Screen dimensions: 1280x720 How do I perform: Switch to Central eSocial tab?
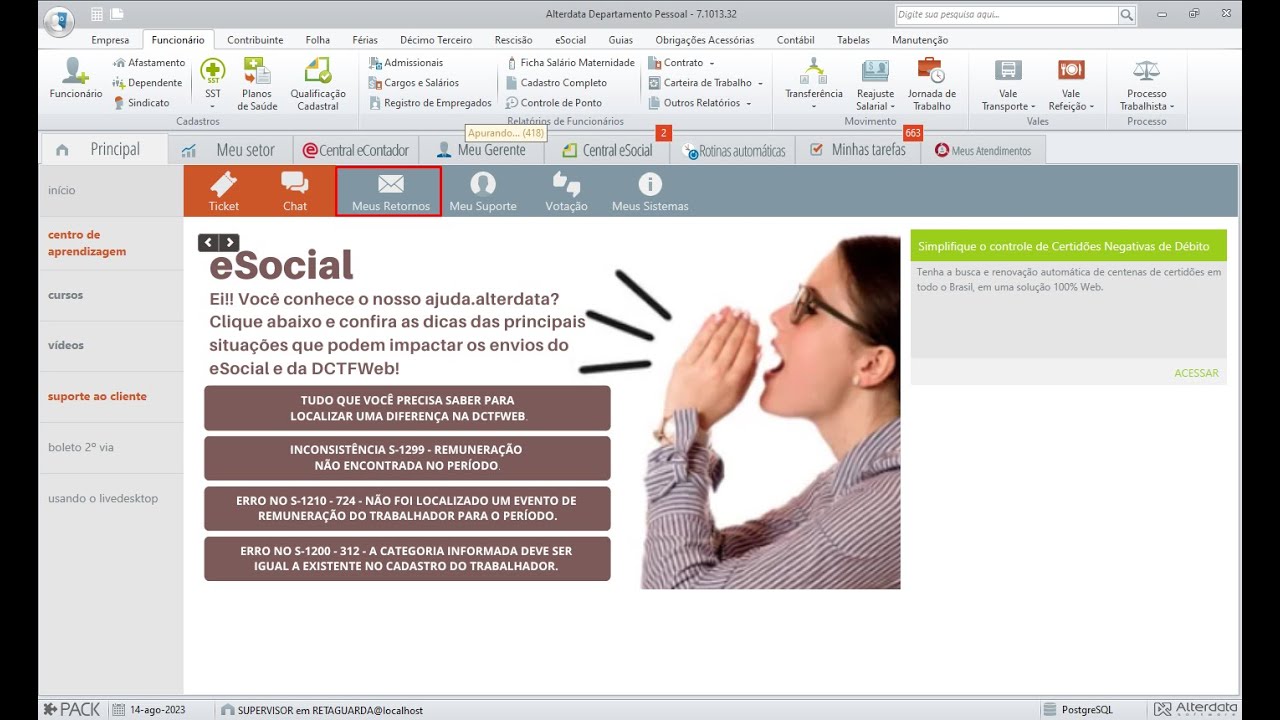[607, 150]
